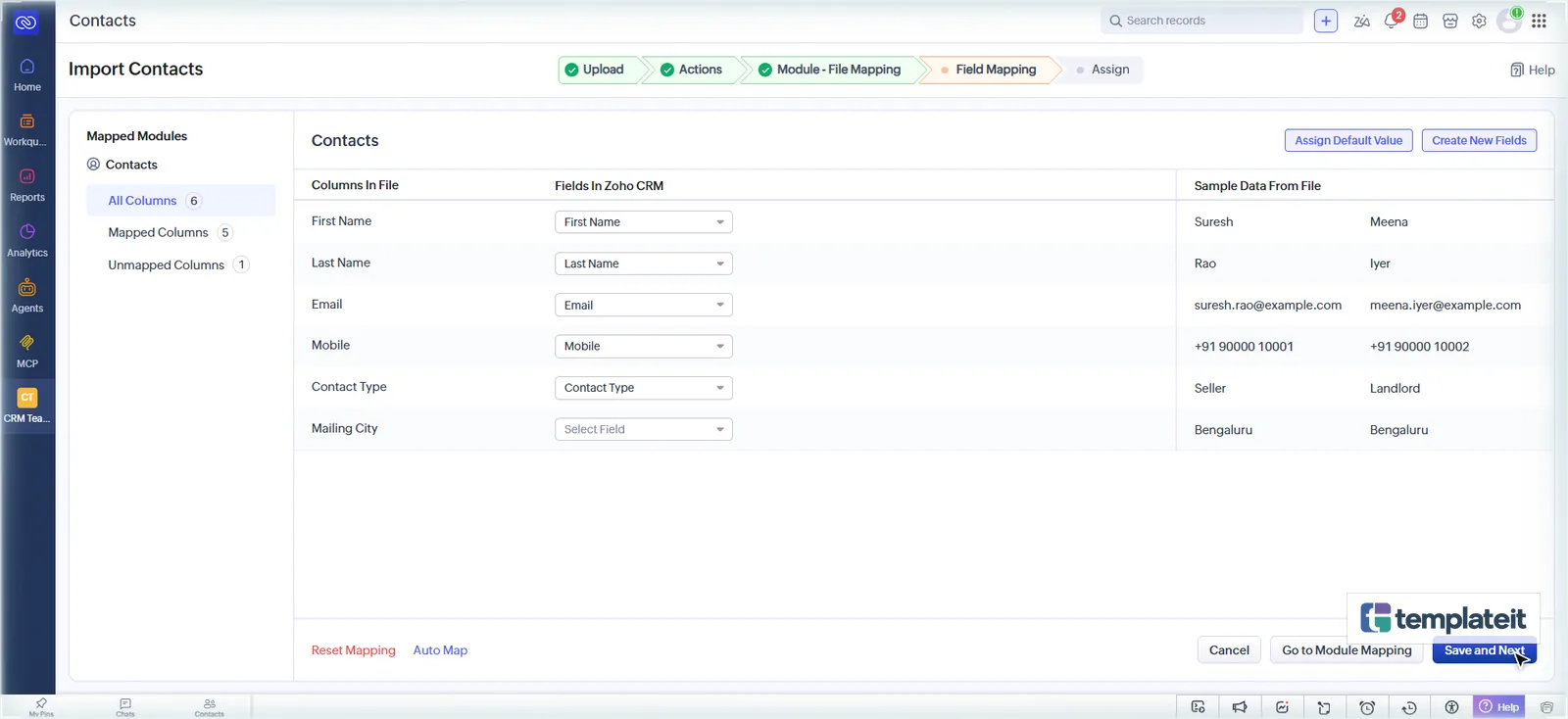The image size is (1568, 719).
Task: Open the Zia assistant icon
Action: 1361,21
